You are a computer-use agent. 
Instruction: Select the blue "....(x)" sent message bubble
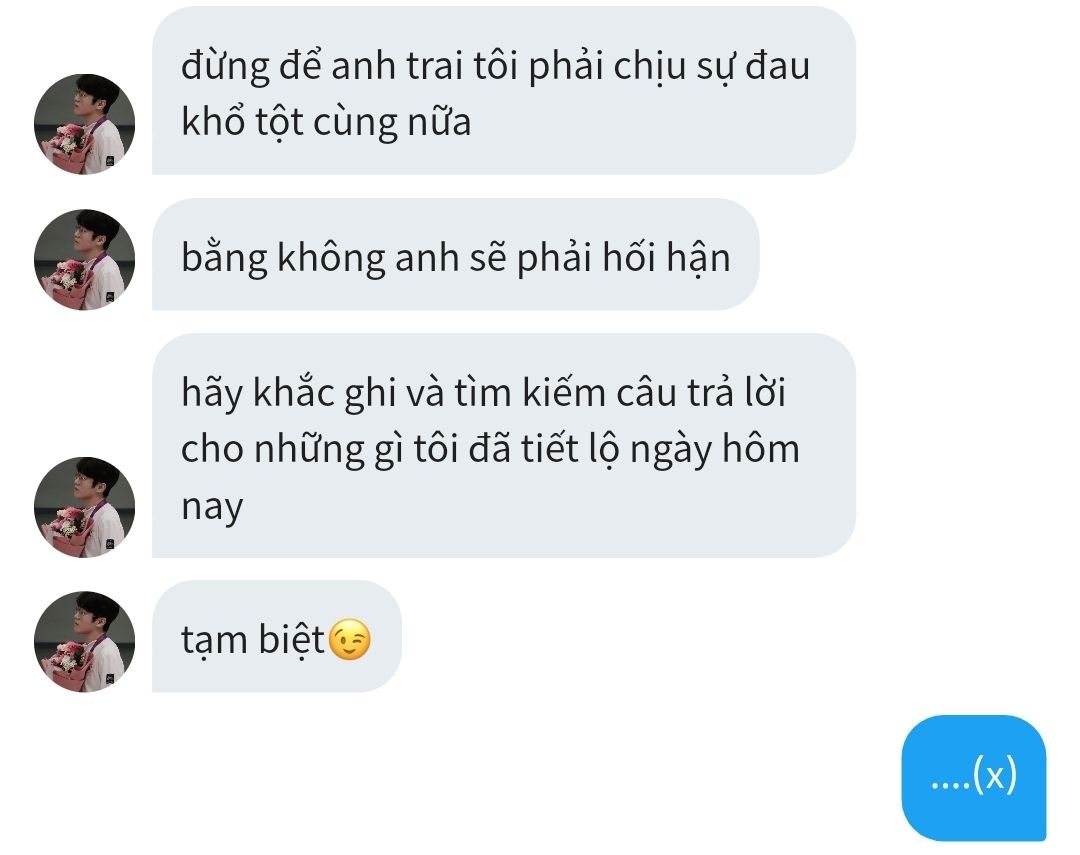[x=974, y=778]
